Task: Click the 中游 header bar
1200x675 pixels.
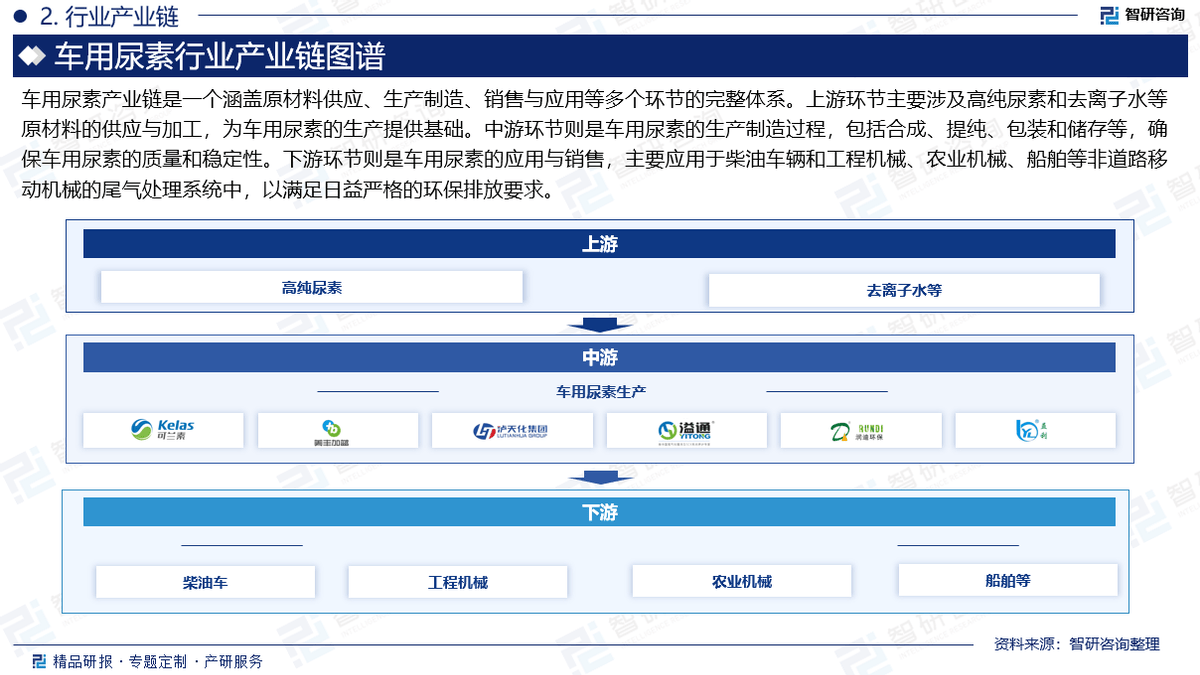Action: tap(599, 358)
